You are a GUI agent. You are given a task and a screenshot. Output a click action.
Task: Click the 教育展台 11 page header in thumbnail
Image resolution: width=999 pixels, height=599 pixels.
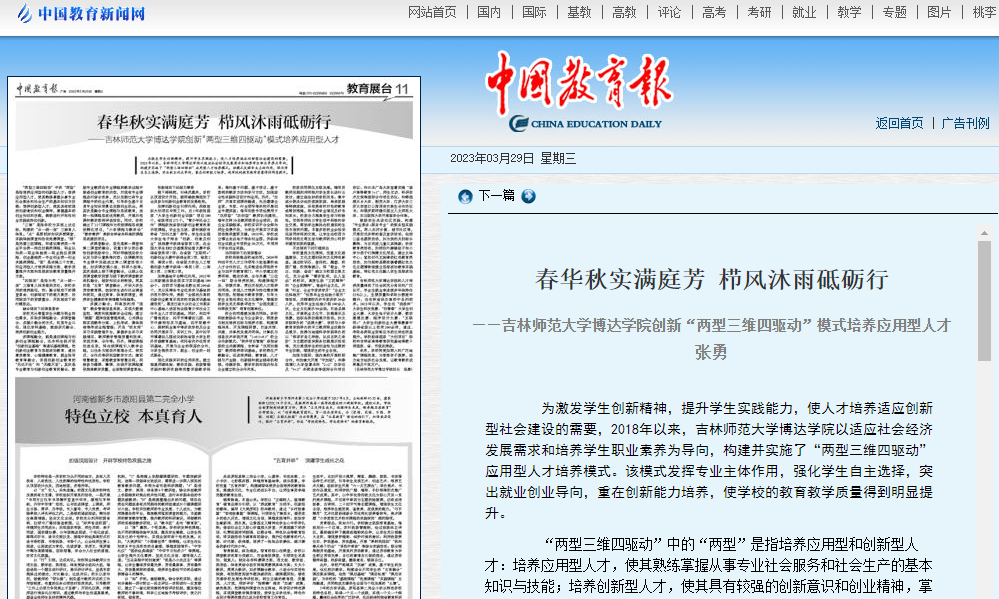377,89
